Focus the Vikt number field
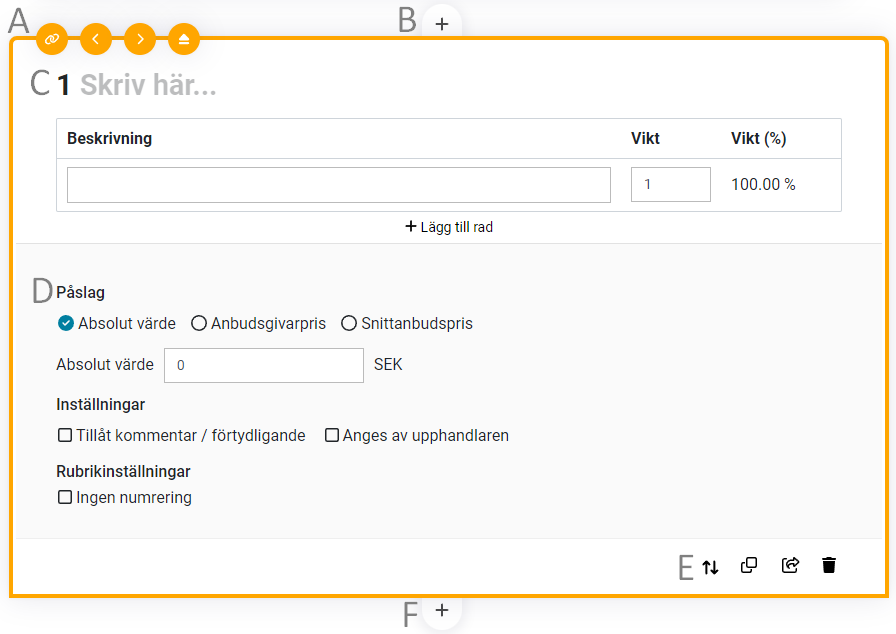 [670, 185]
